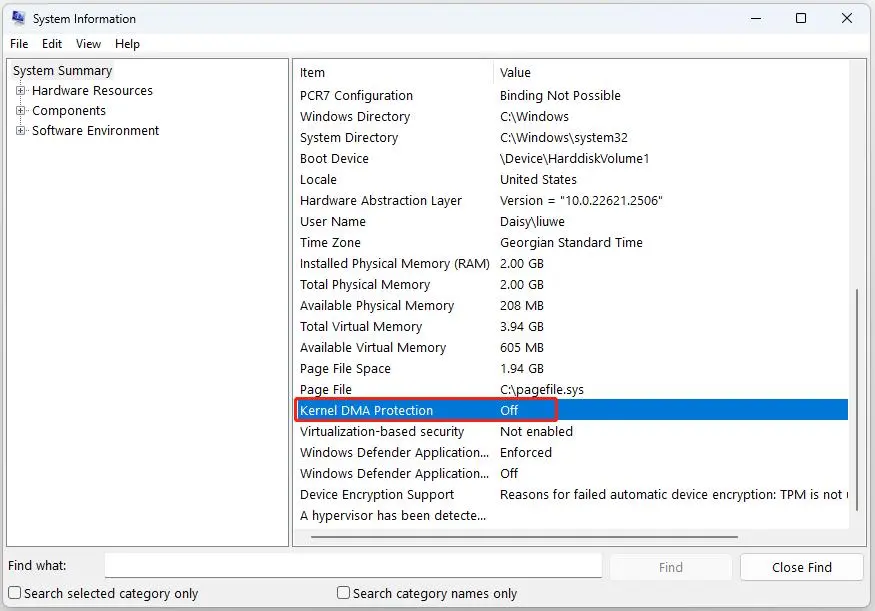Select the Software Environment tree item
This screenshot has width=875, height=611.
95,131
